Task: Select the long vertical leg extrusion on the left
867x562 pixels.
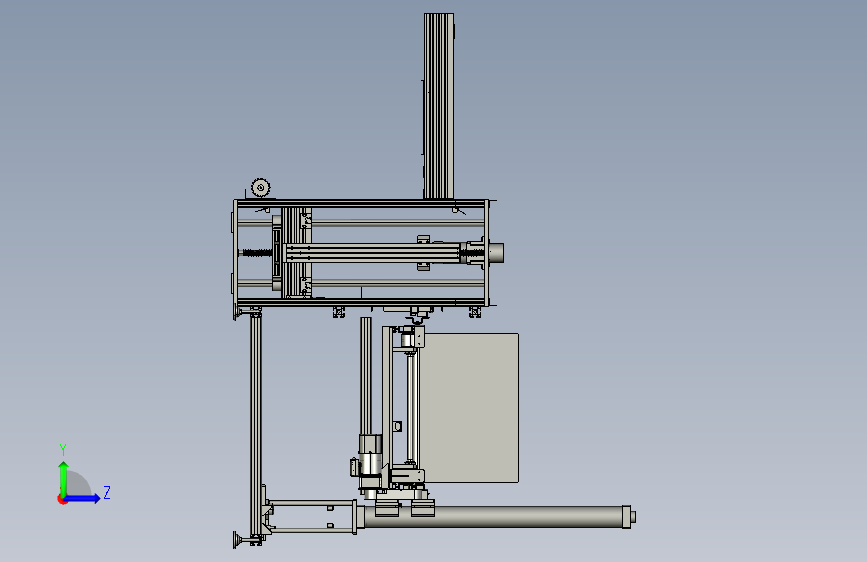Action: pos(255,425)
